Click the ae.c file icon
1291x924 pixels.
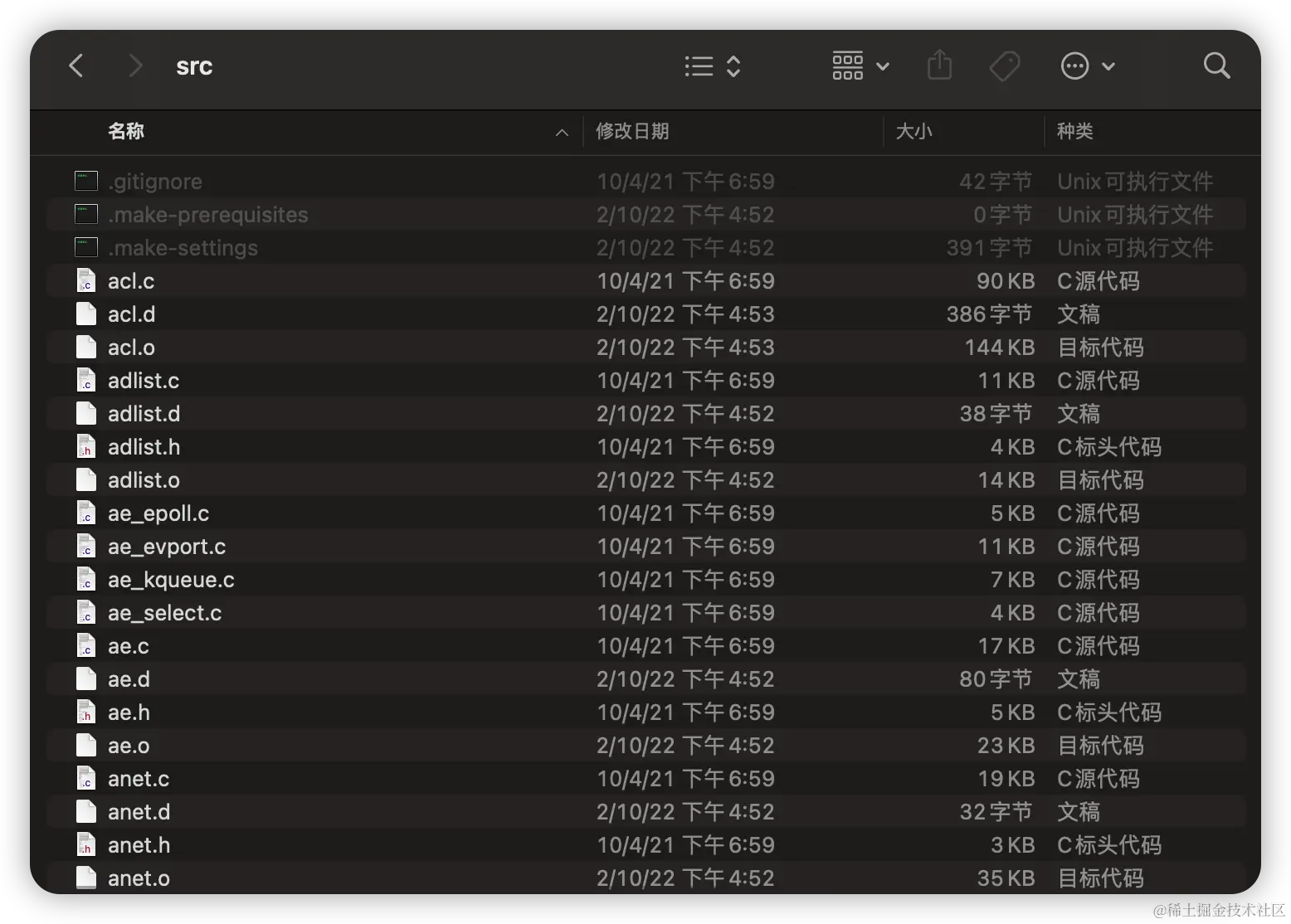point(86,645)
